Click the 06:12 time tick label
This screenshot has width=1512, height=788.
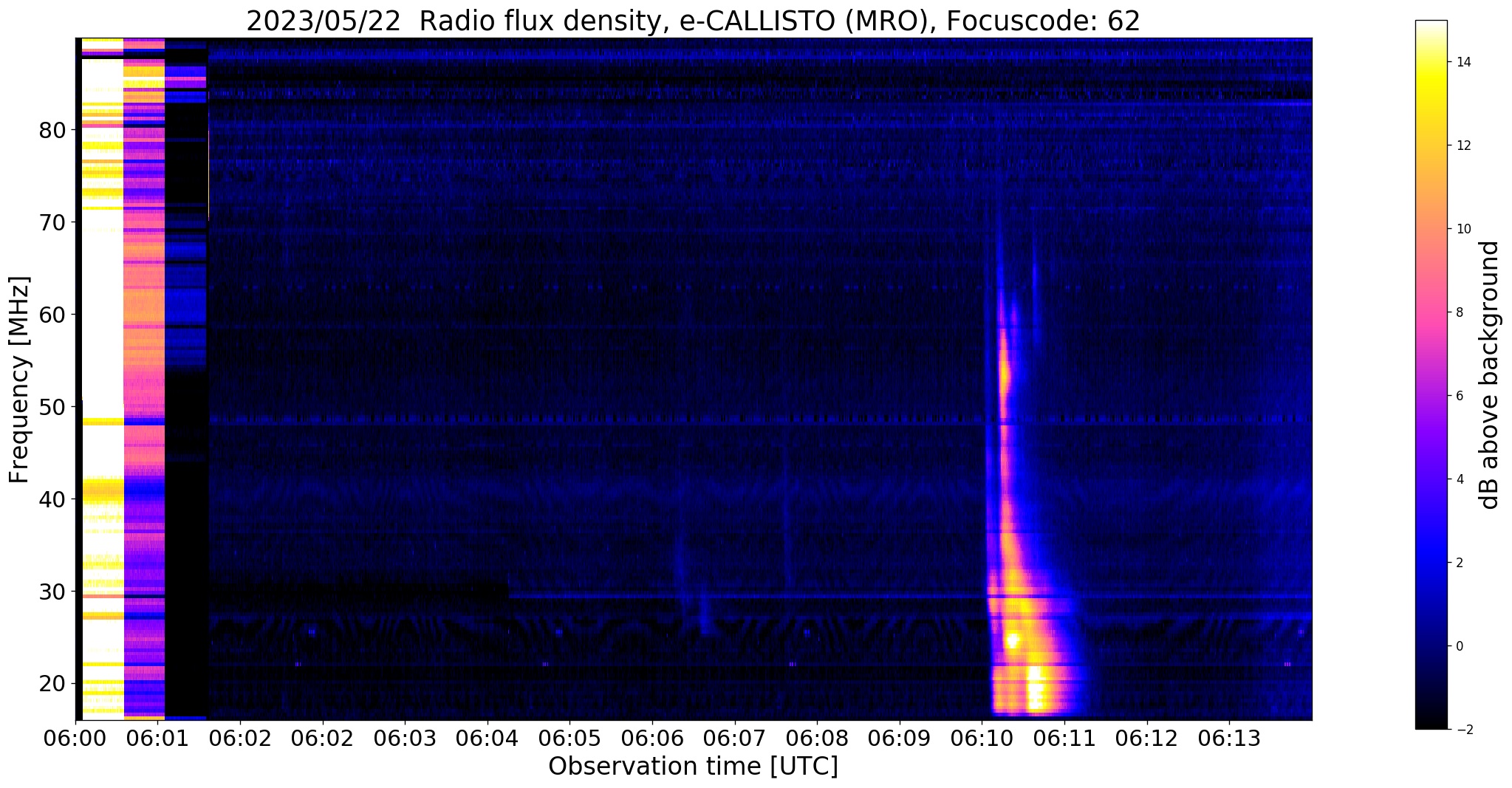click(x=1146, y=738)
